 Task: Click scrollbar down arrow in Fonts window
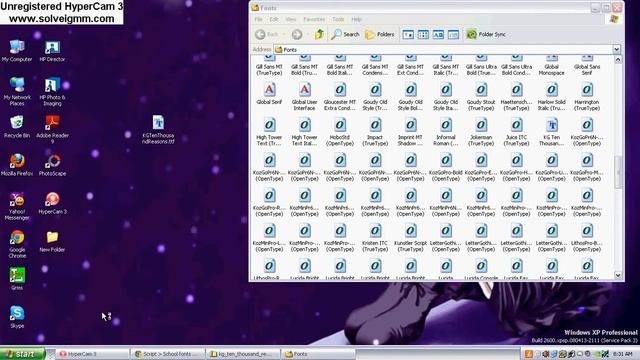(x=618, y=276)
